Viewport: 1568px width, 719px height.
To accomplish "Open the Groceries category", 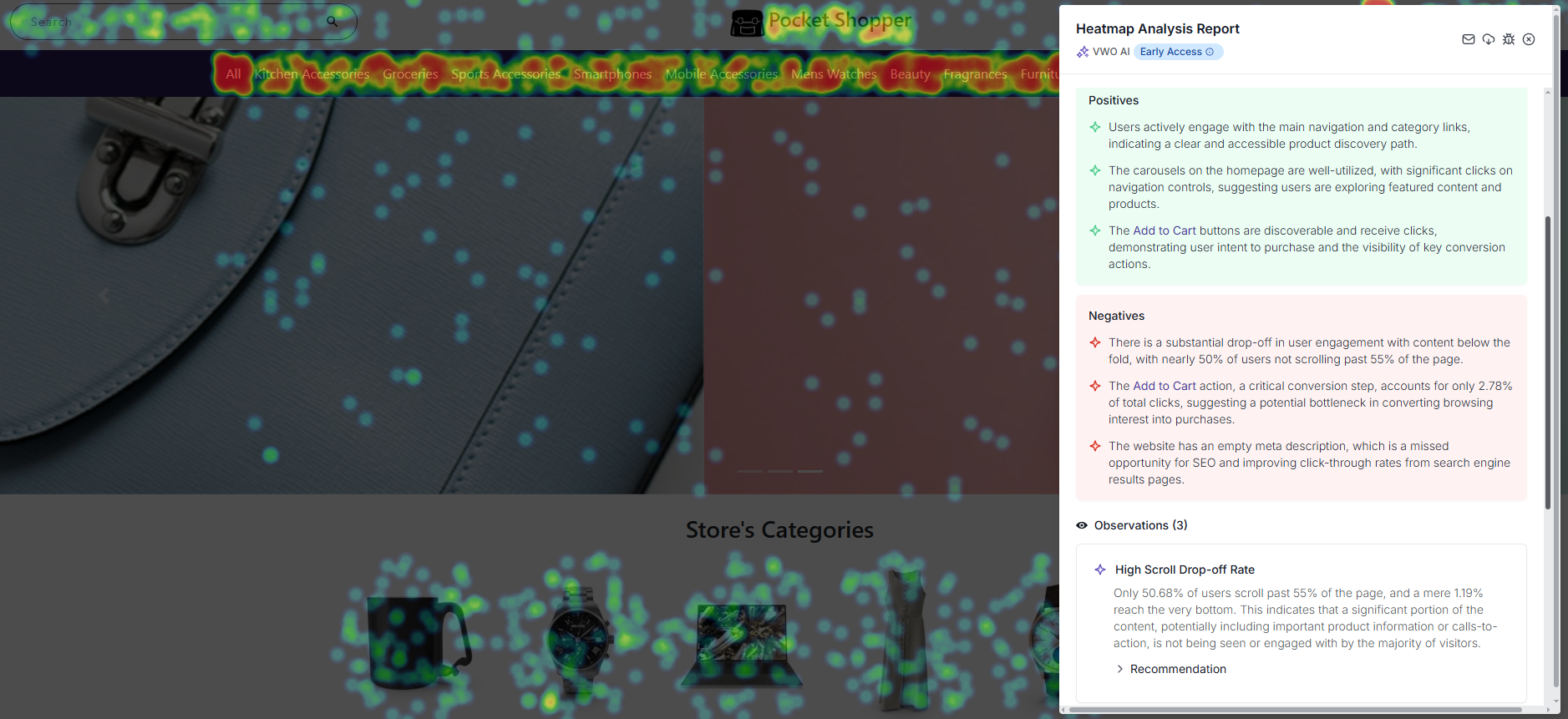I will click(x=410, y=74).
